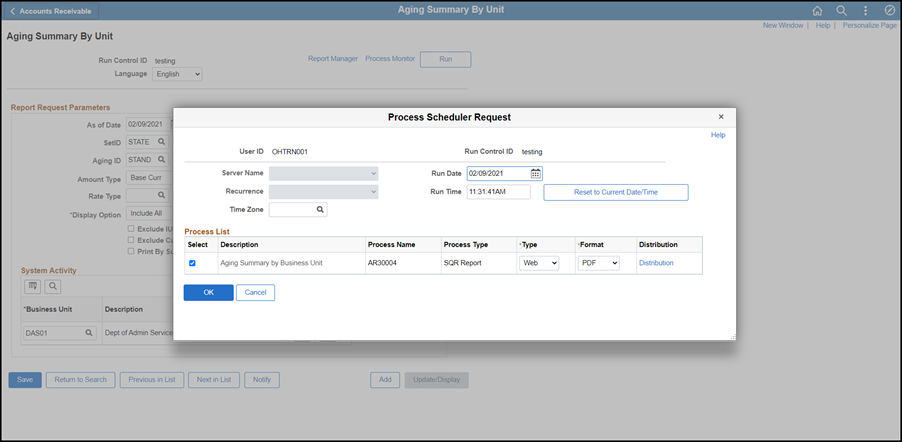902x442 pixels.
Task: Open the header Search magnifier icon
Action: point(841,10)
